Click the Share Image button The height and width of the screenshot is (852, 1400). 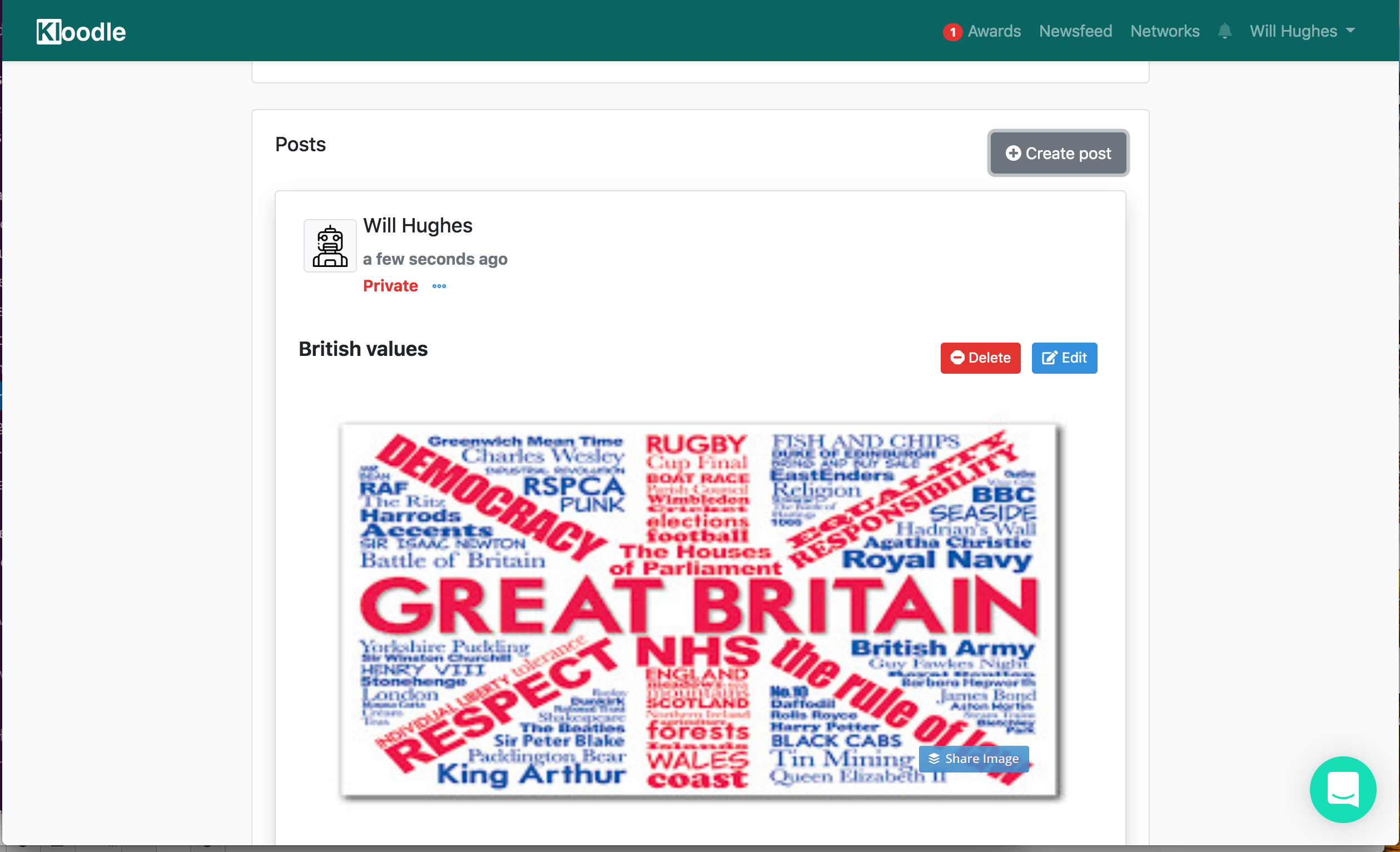click(x=974, y=759)
